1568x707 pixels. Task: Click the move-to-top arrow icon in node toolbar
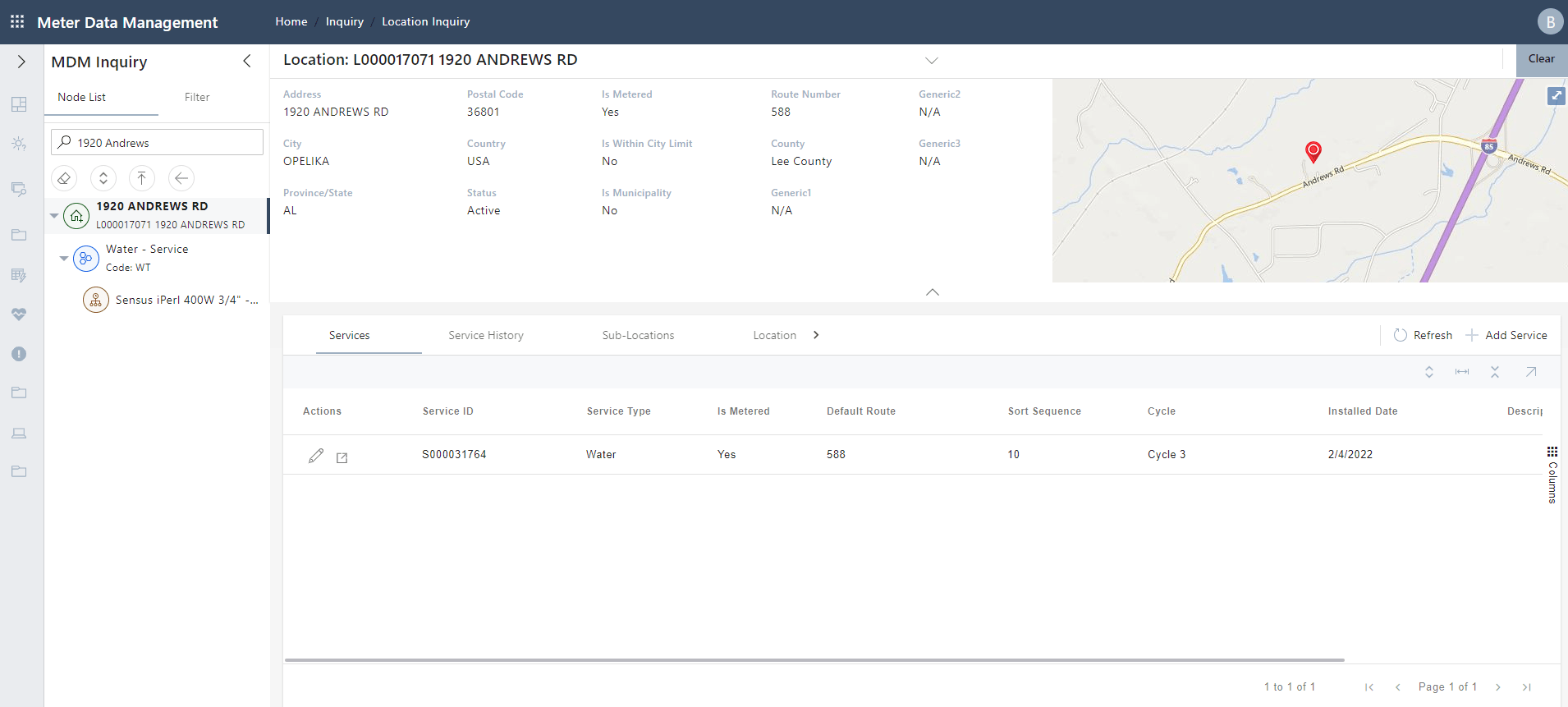(x=142, y=178)
